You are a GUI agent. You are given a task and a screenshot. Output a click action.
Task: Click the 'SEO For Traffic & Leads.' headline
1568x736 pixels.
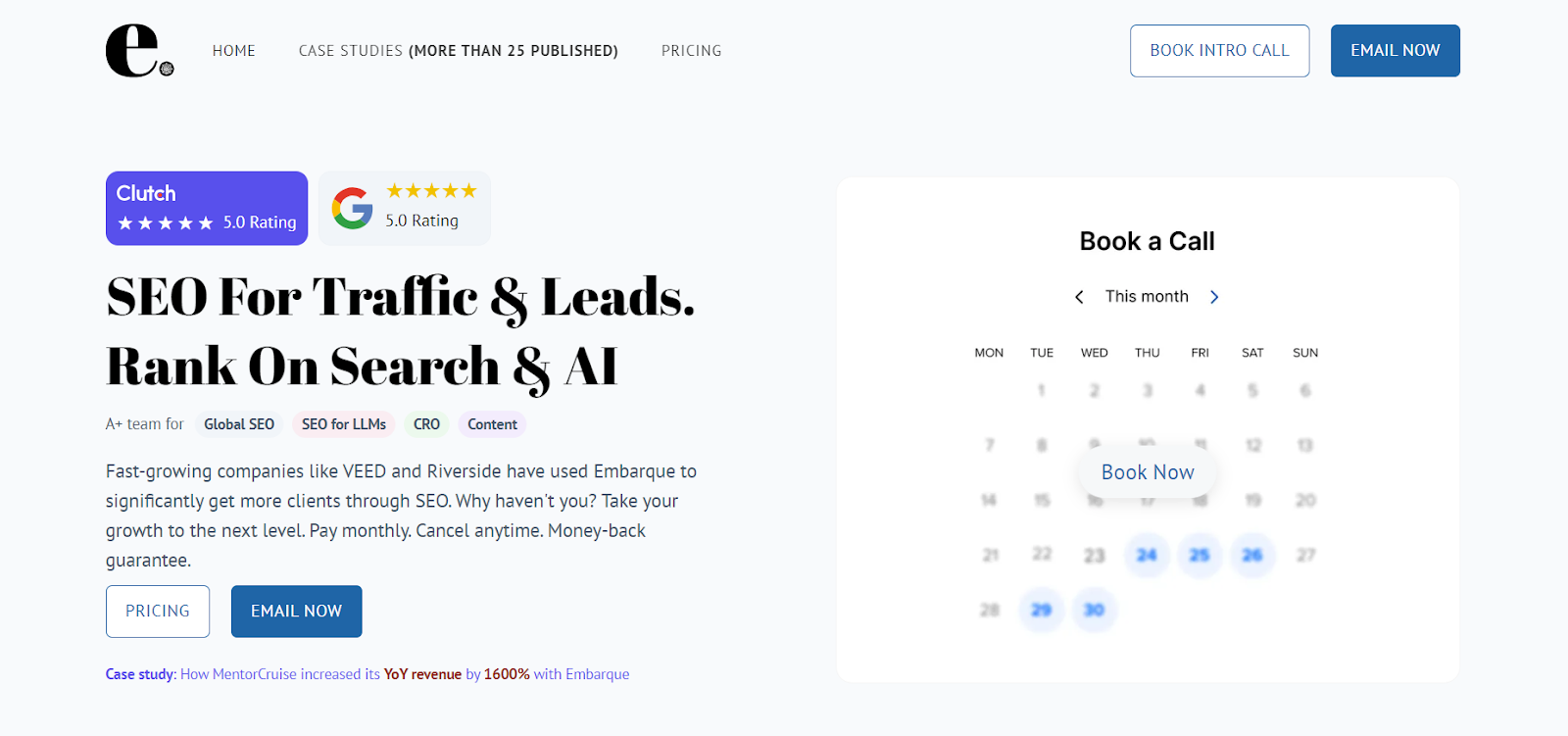coord(401,298)
